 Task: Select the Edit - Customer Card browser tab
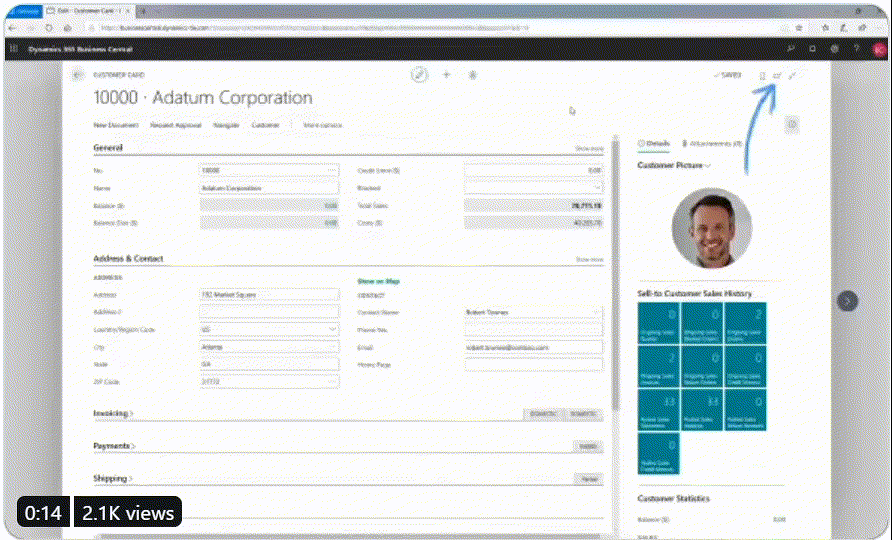89,11
